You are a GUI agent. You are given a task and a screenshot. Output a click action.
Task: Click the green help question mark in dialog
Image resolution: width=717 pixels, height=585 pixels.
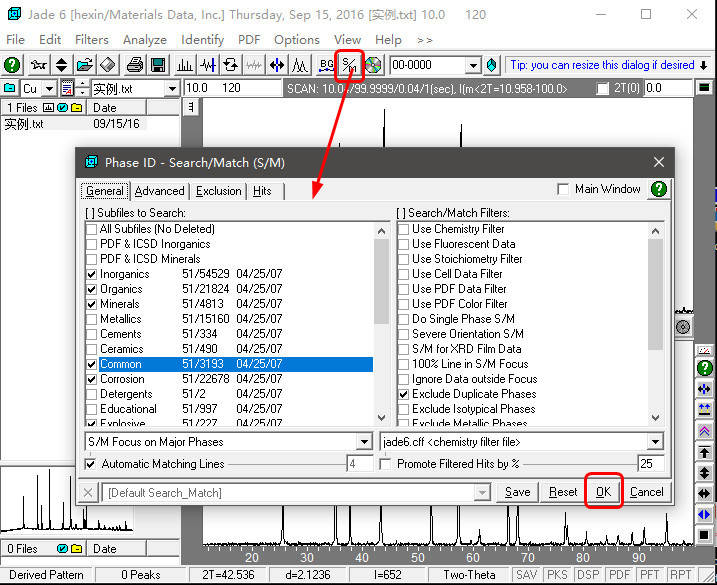click(658, 189)
